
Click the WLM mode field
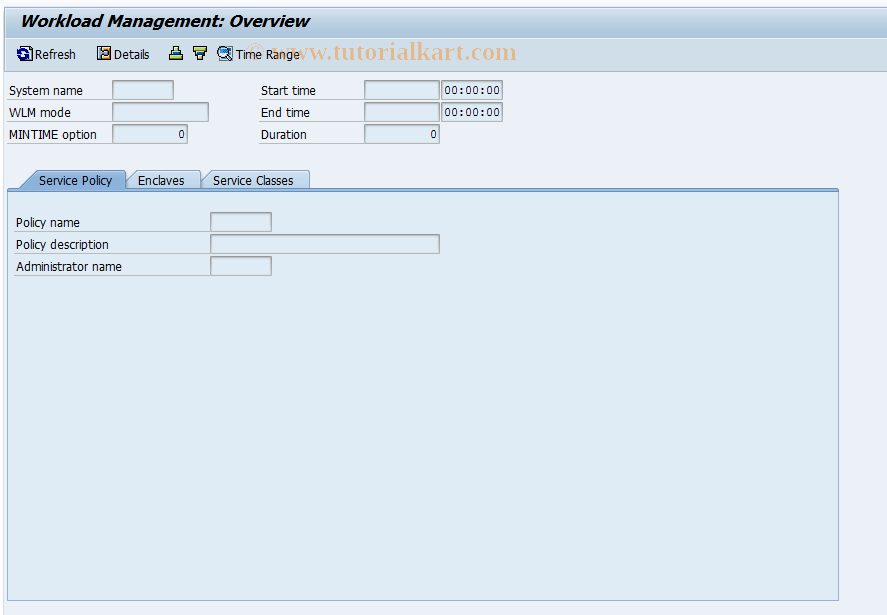tap(160, 111)
